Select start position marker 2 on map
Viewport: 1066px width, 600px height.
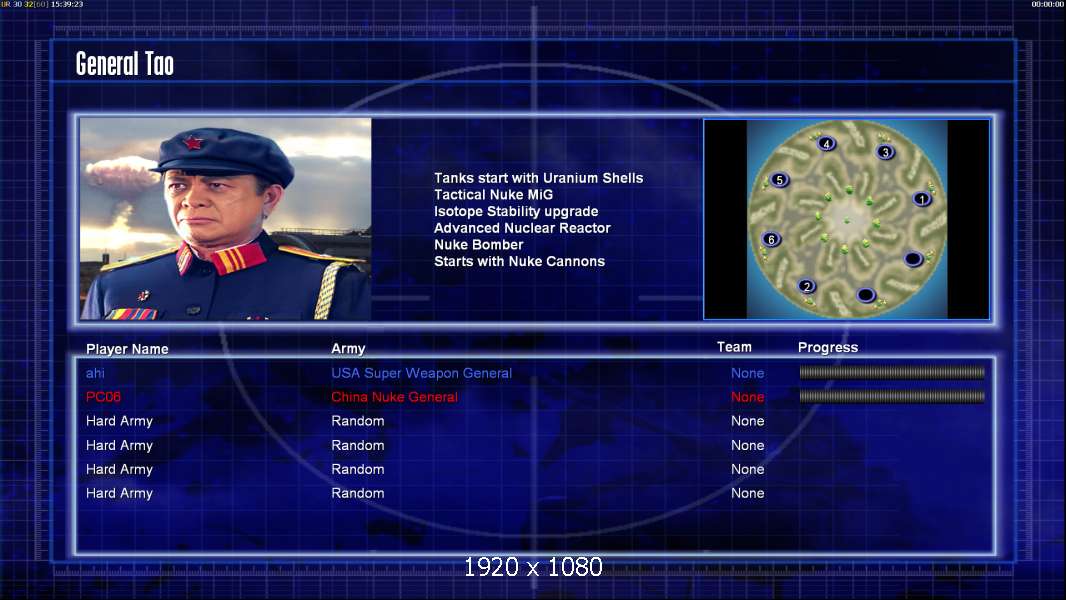tap(807, 286)
